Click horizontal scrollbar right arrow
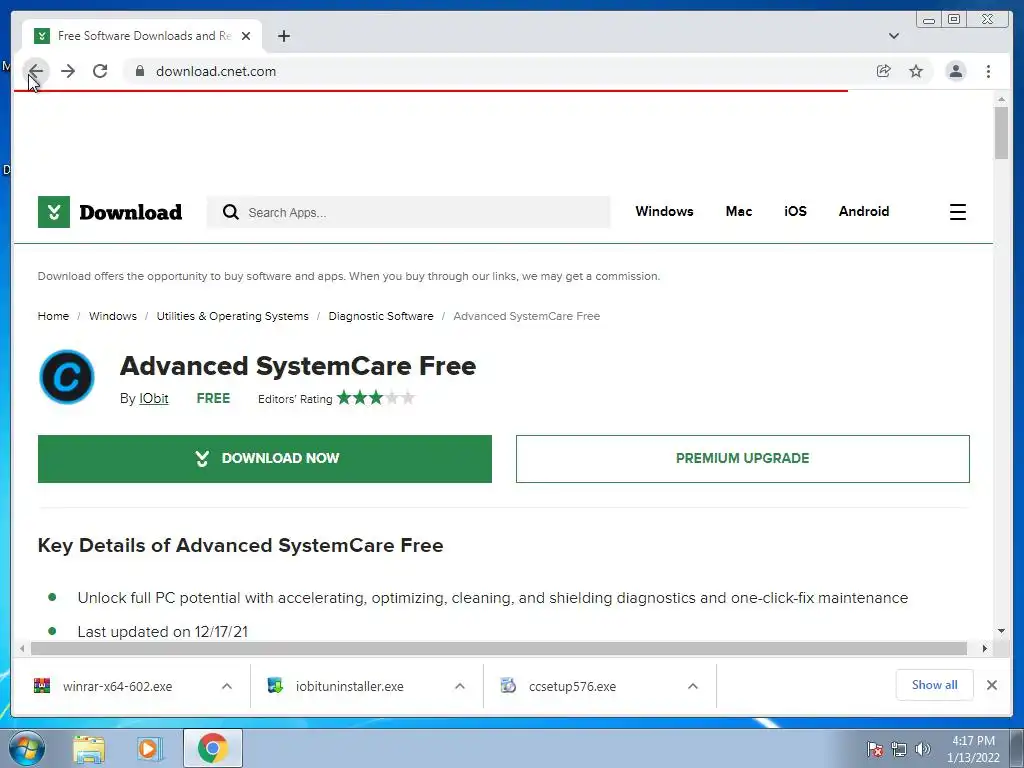This screenshot has height=768, width=1024. click(985, 648)
